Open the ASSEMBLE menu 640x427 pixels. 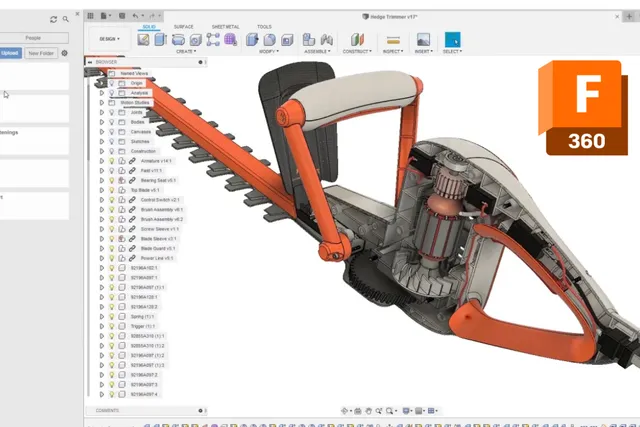(317, 51)
